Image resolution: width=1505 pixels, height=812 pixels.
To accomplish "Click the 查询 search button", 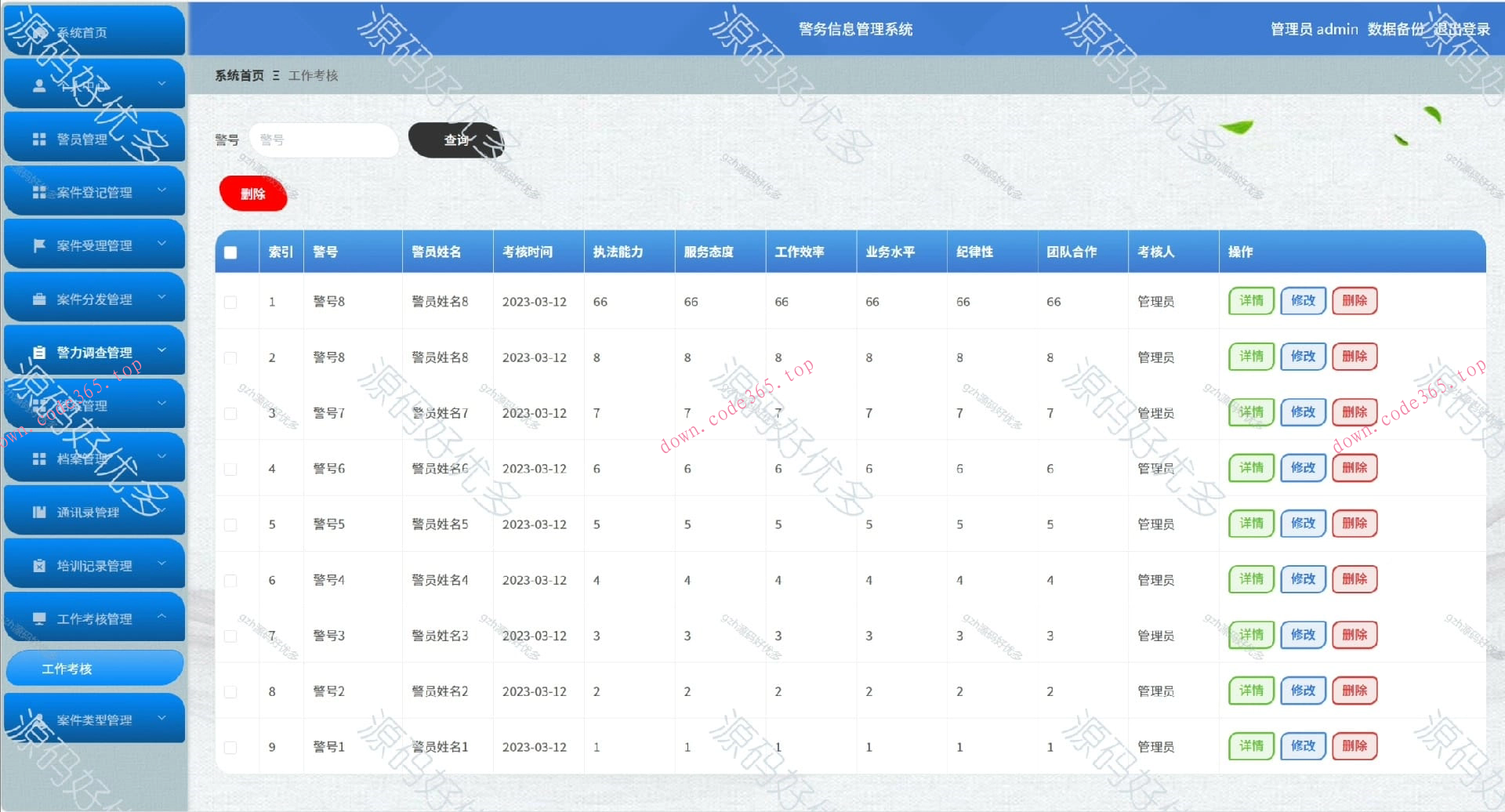I will tap(455, 140).
